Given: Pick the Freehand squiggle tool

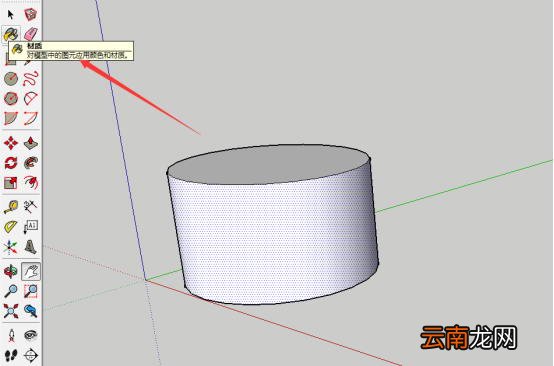Looking at the screenshot, I should coord(31,78).
